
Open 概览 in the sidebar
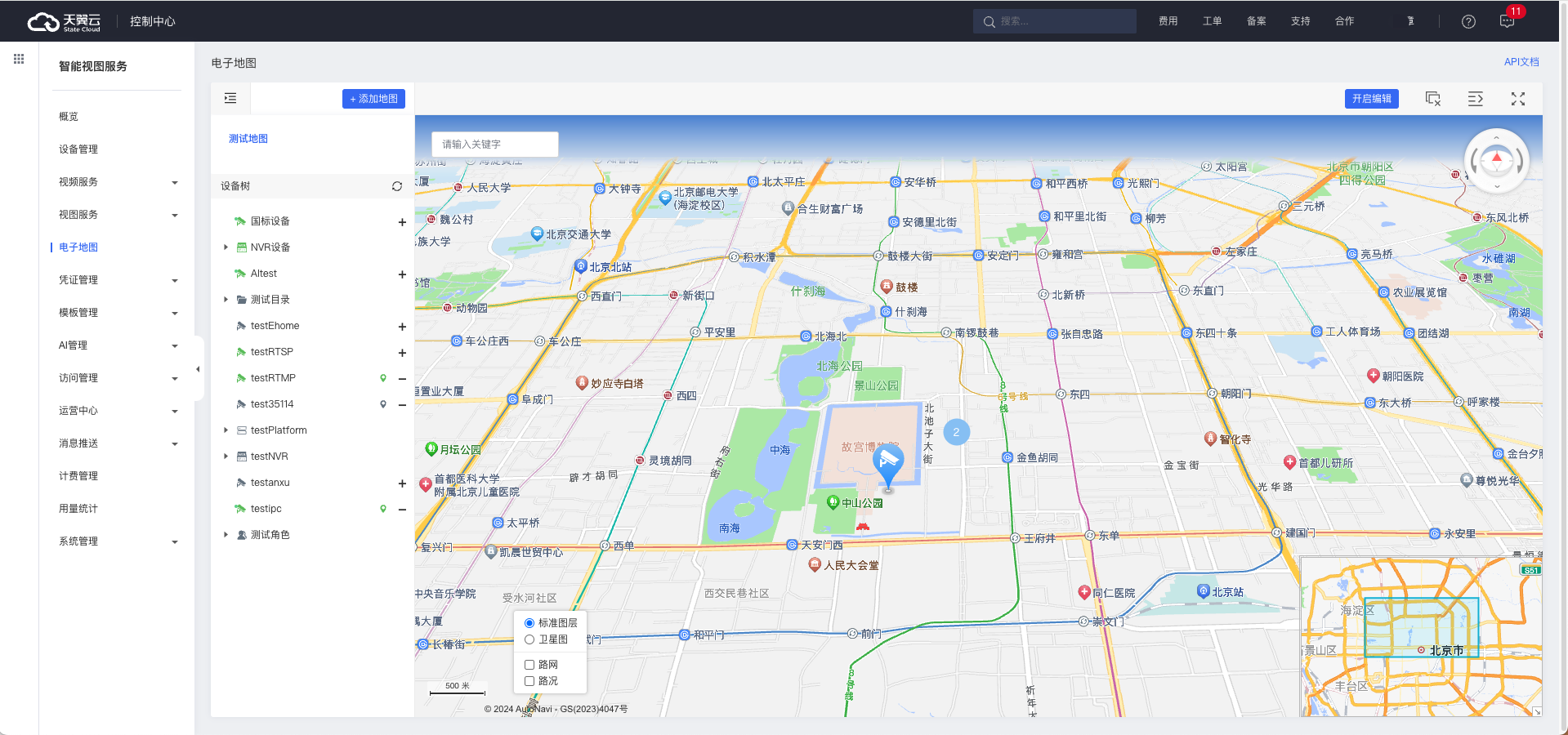(69, 117)
